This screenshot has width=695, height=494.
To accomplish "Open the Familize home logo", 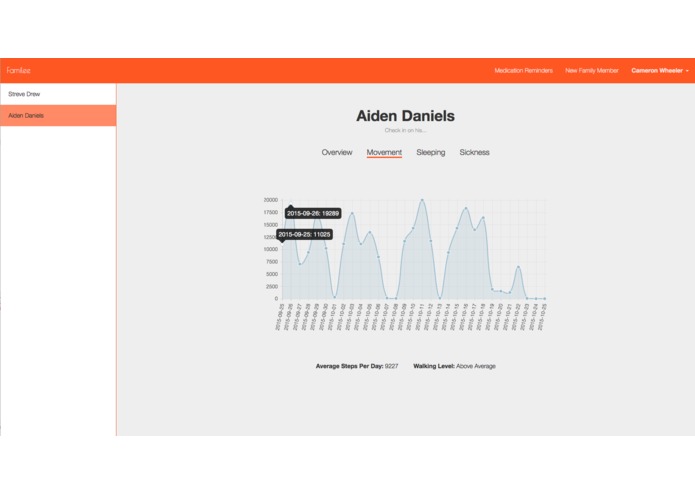I will 18,70.
